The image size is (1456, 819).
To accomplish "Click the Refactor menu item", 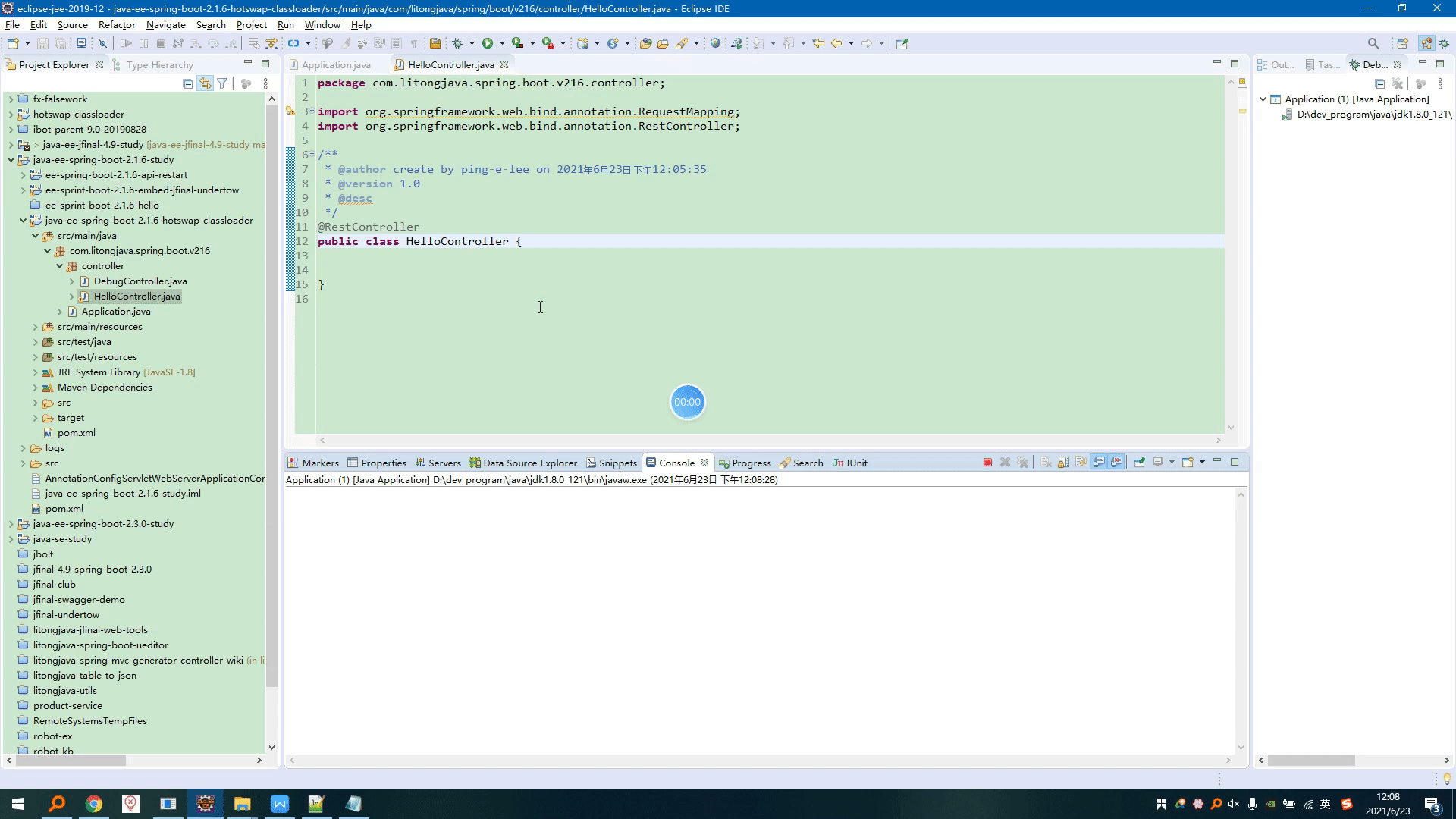I will (116, 24).
